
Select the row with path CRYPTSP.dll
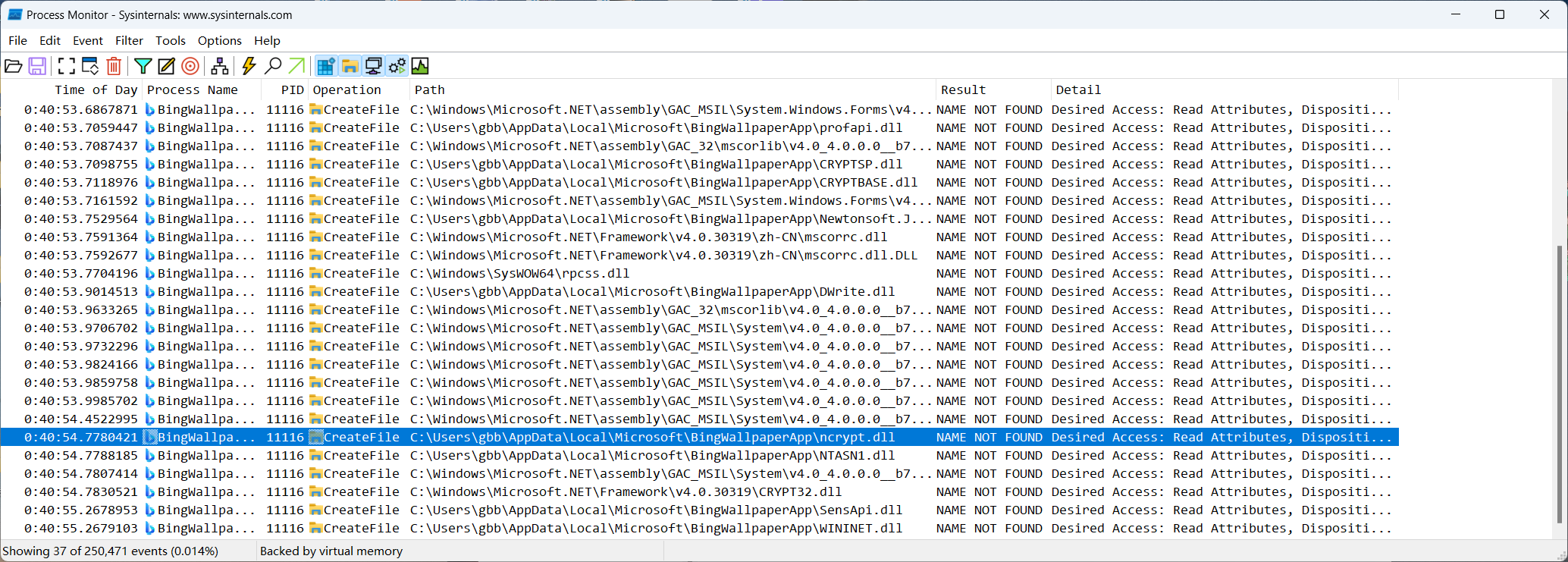tap(700, 164)
